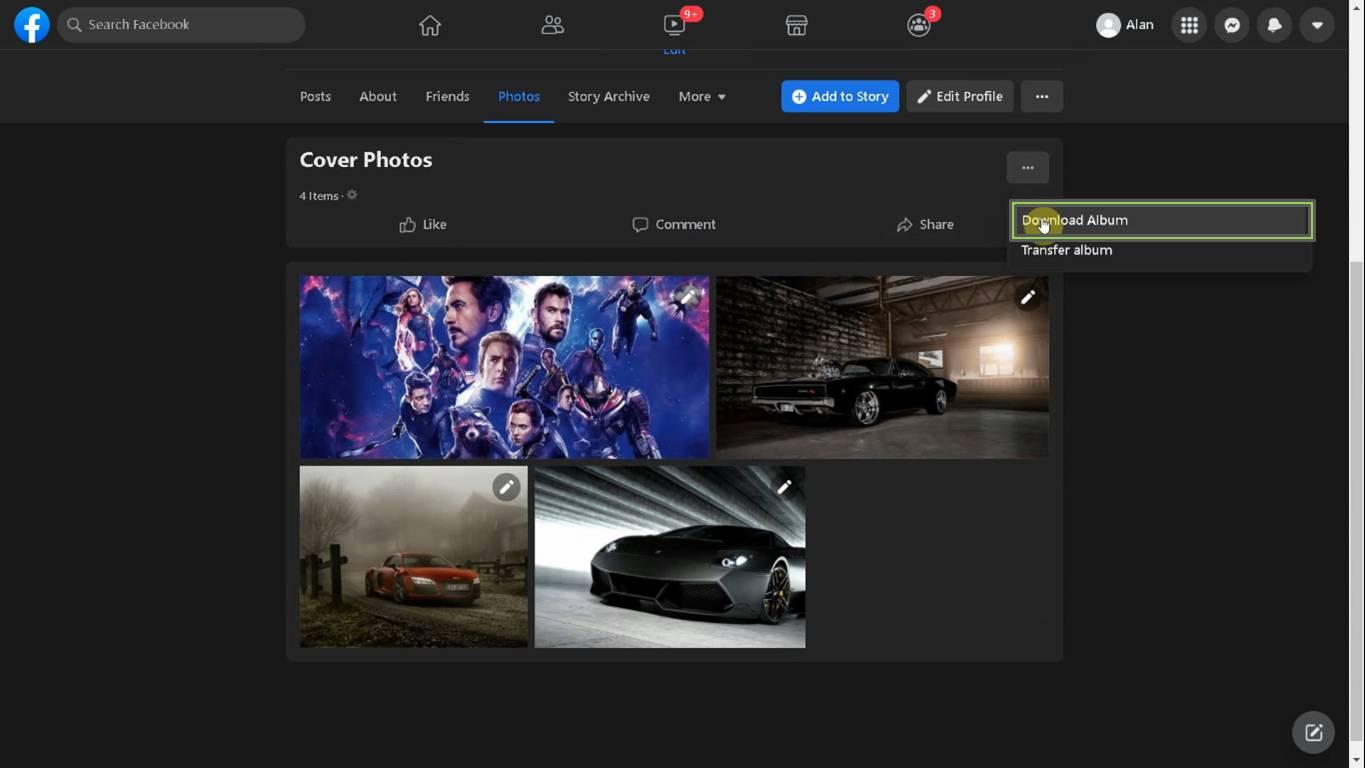Open the apps grid menu icon
The width and height of the screenshot is (1365, 768).
tap(1189, 25)
